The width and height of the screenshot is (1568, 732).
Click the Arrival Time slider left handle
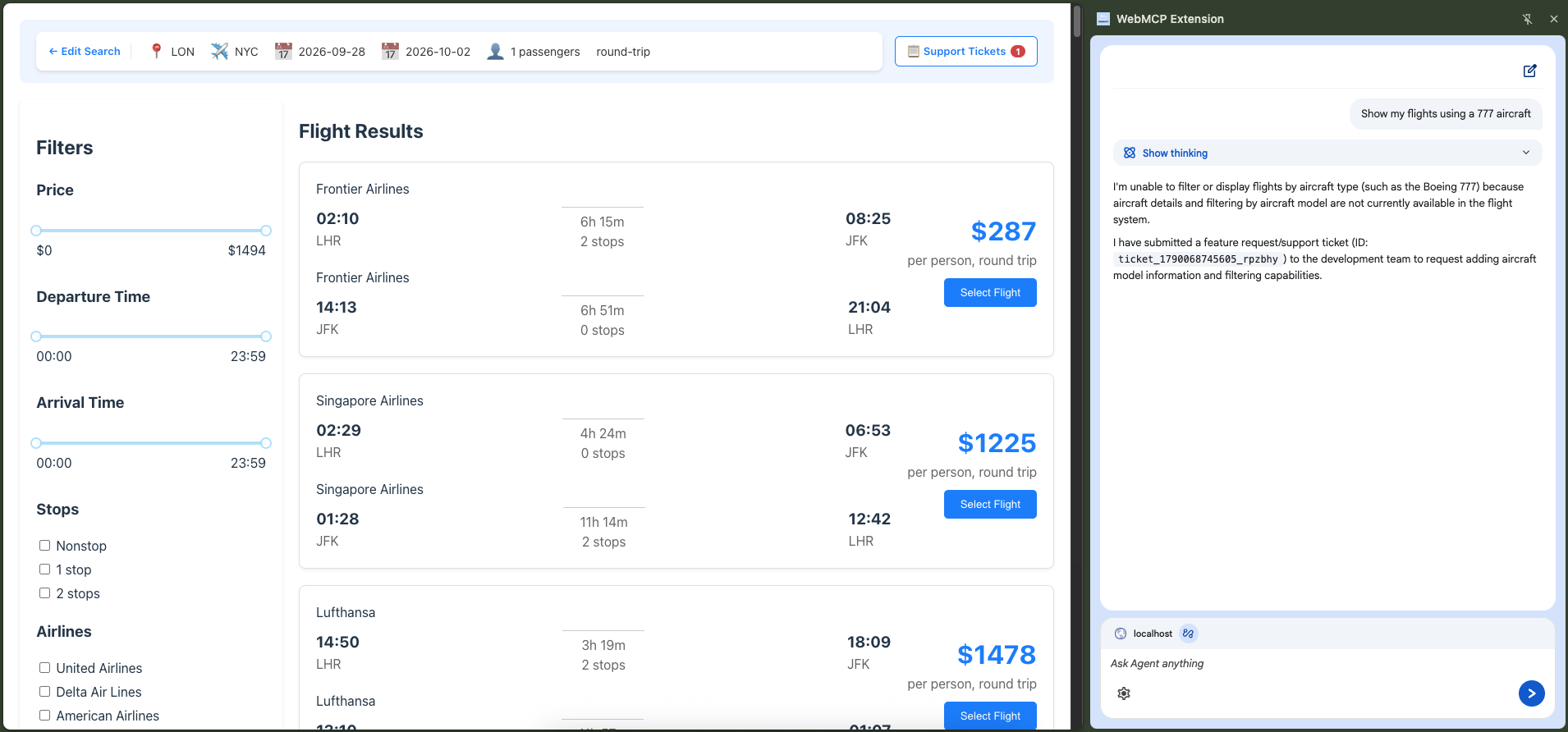click(36, 443)
